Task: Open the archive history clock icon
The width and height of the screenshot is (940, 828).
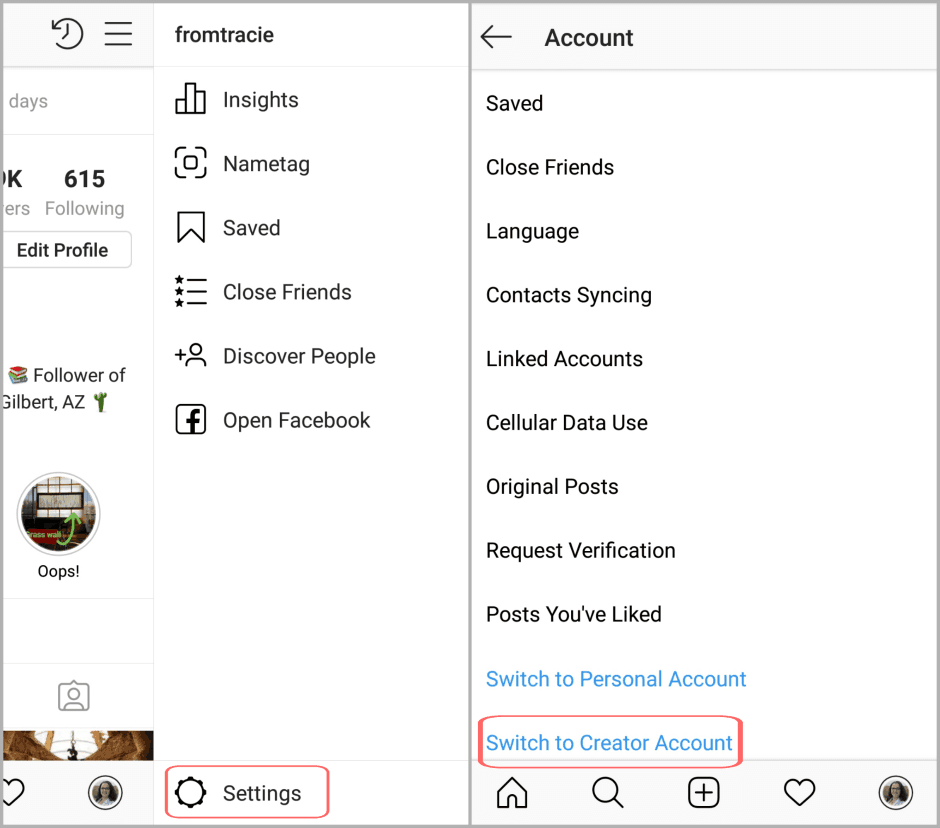Action: click(x=67, y=33)
